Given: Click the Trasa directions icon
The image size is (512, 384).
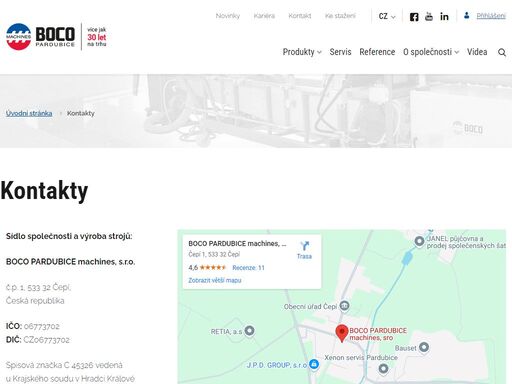Looking at the screenshot, I should click(304, 246).
